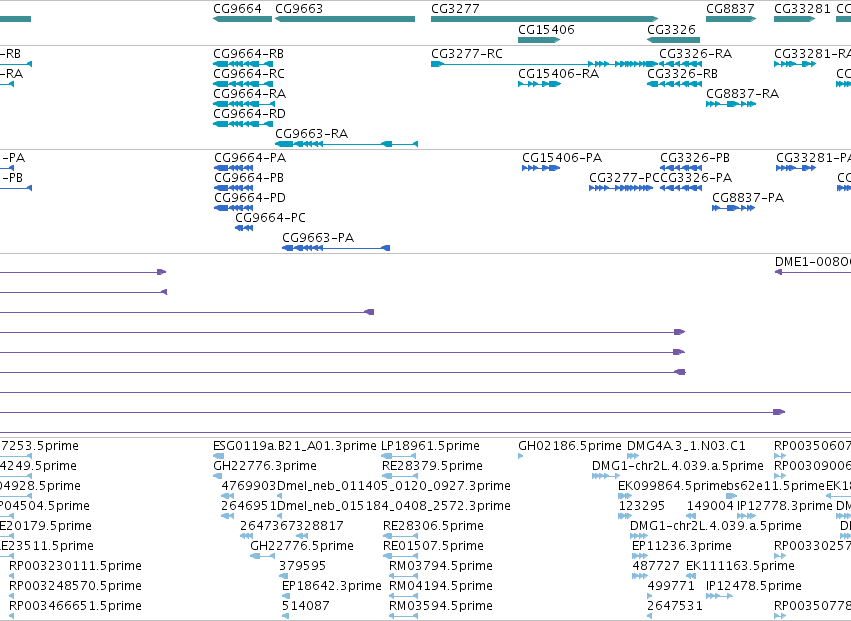Click transcript label CG9664-RA
Image resolution: width=851 pixels, height=621 pixels.
click(250, 94)
